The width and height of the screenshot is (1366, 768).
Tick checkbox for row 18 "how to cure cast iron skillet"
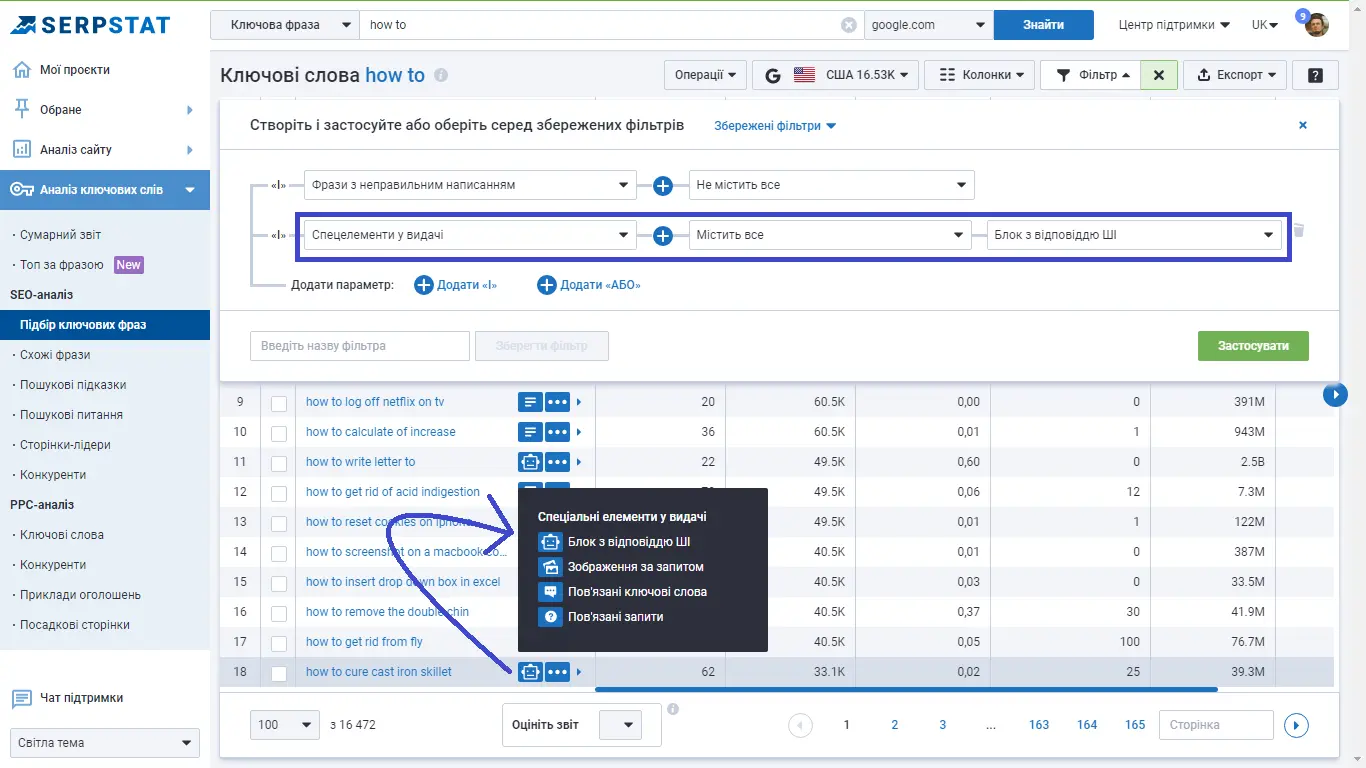point(279,673)
